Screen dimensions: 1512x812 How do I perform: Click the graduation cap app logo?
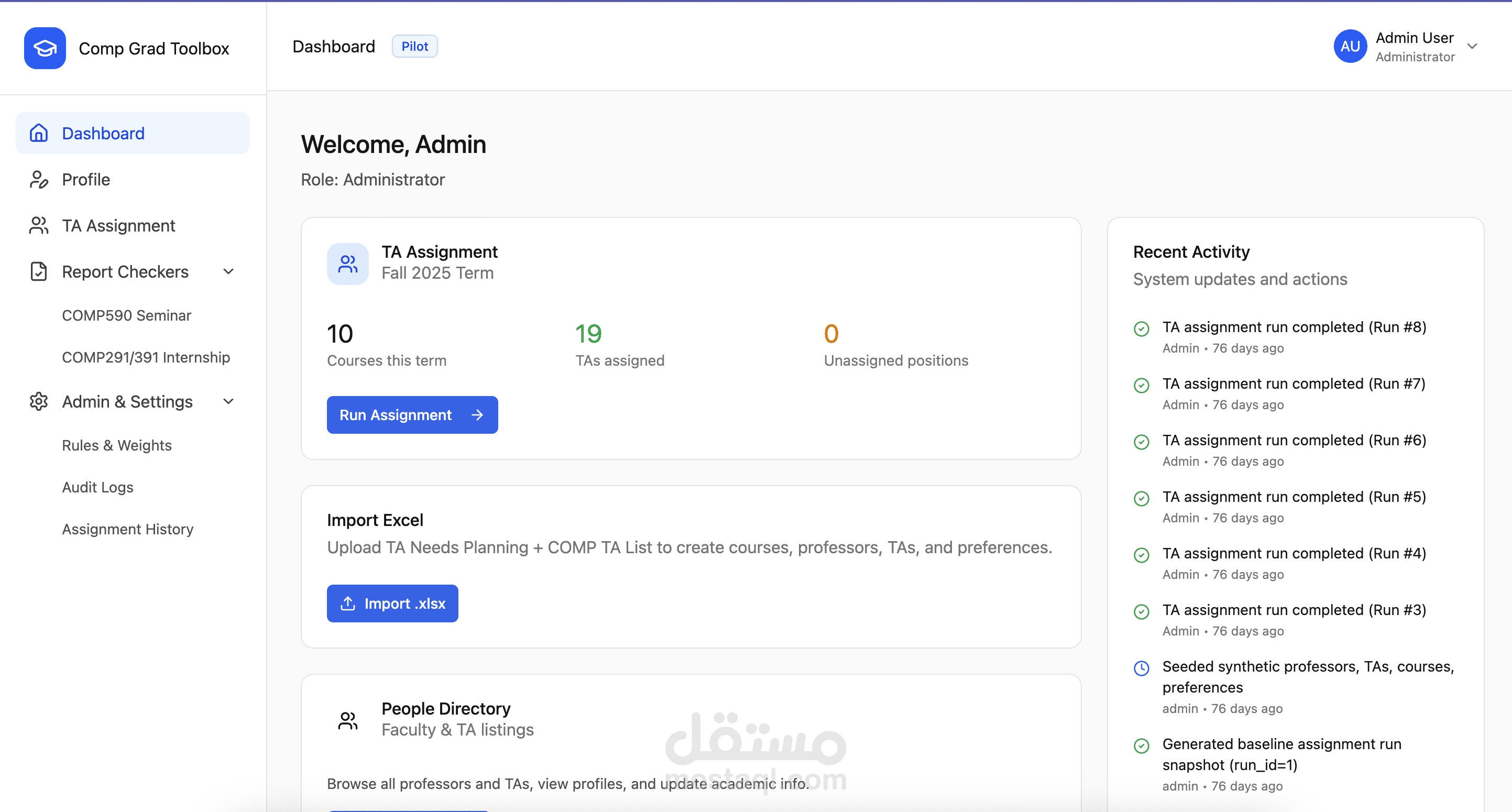click(45, 48)
